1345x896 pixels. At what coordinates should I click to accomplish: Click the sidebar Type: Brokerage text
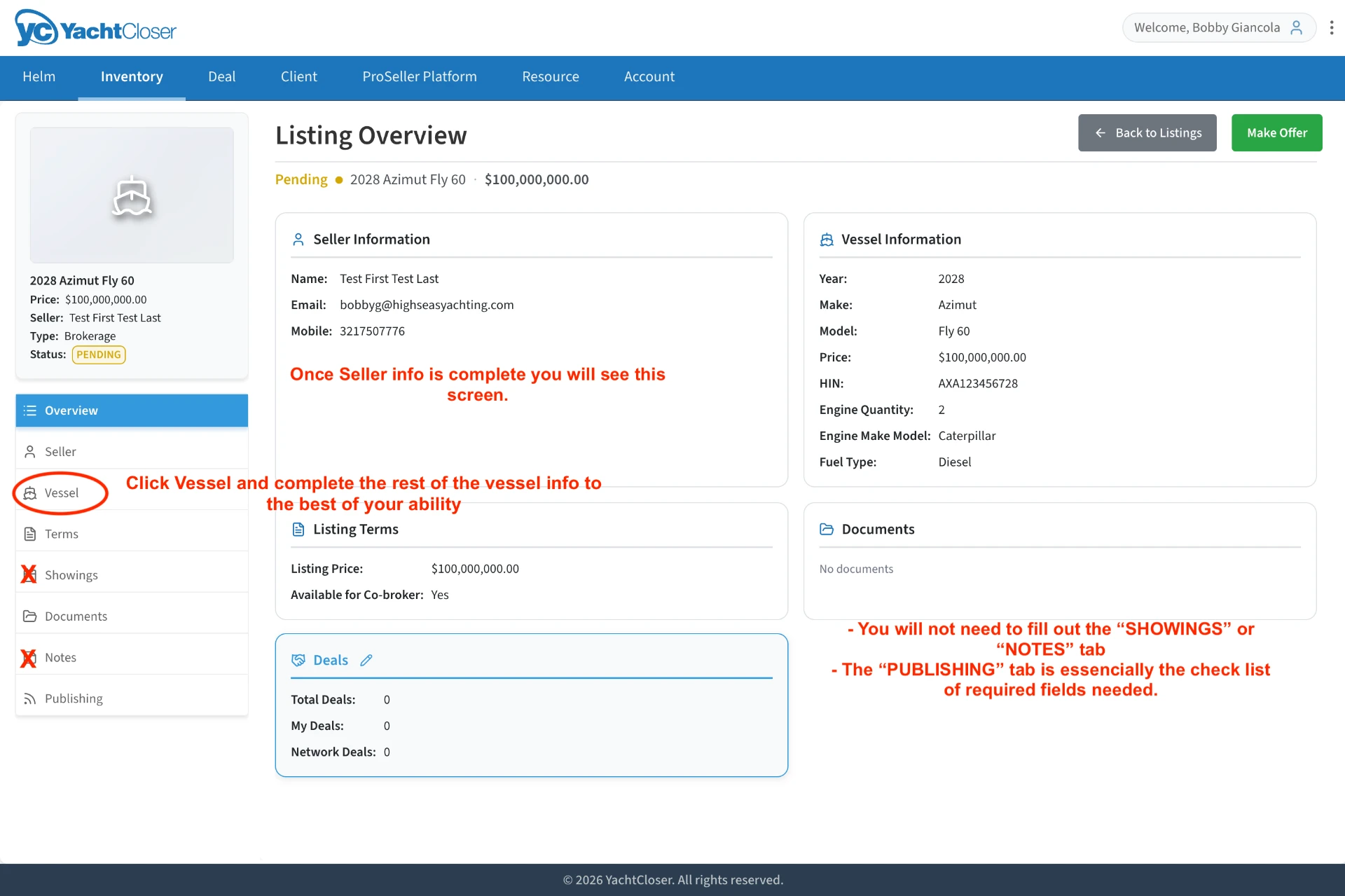73,336
